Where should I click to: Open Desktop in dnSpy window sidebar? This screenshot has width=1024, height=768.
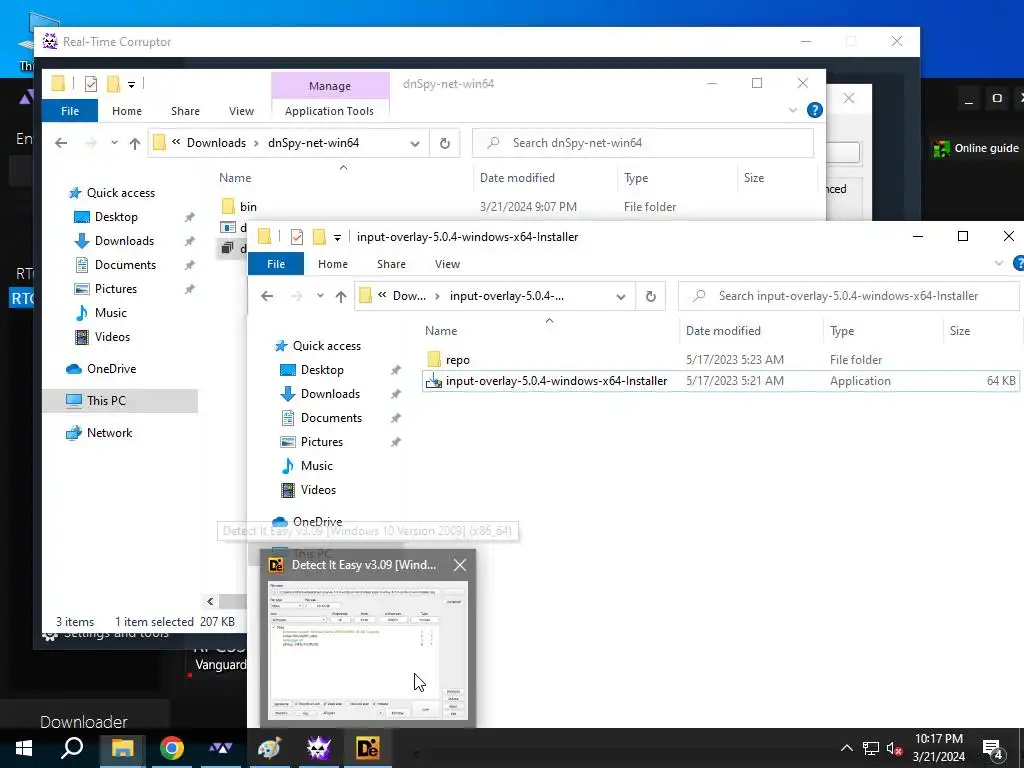[x=116, y=217]
